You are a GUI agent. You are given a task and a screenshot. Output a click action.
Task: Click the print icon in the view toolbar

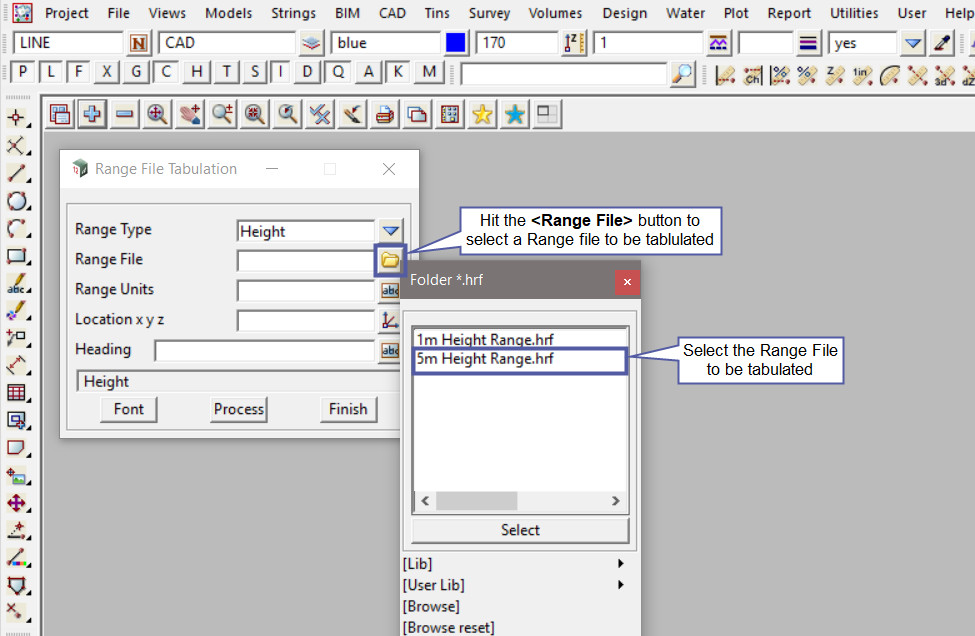[x=384, y=115]
